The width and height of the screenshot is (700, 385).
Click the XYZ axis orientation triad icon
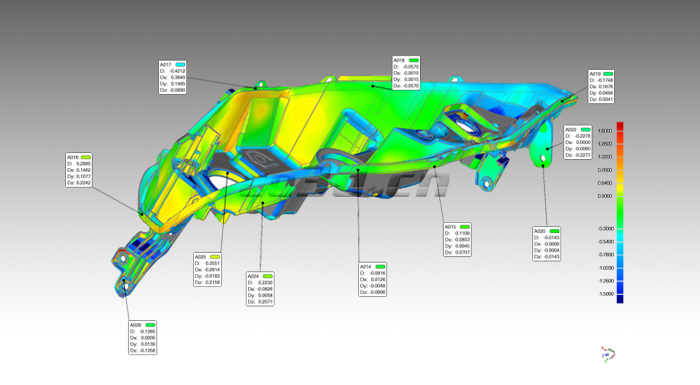pyautogui.click(x=608, y=354)
